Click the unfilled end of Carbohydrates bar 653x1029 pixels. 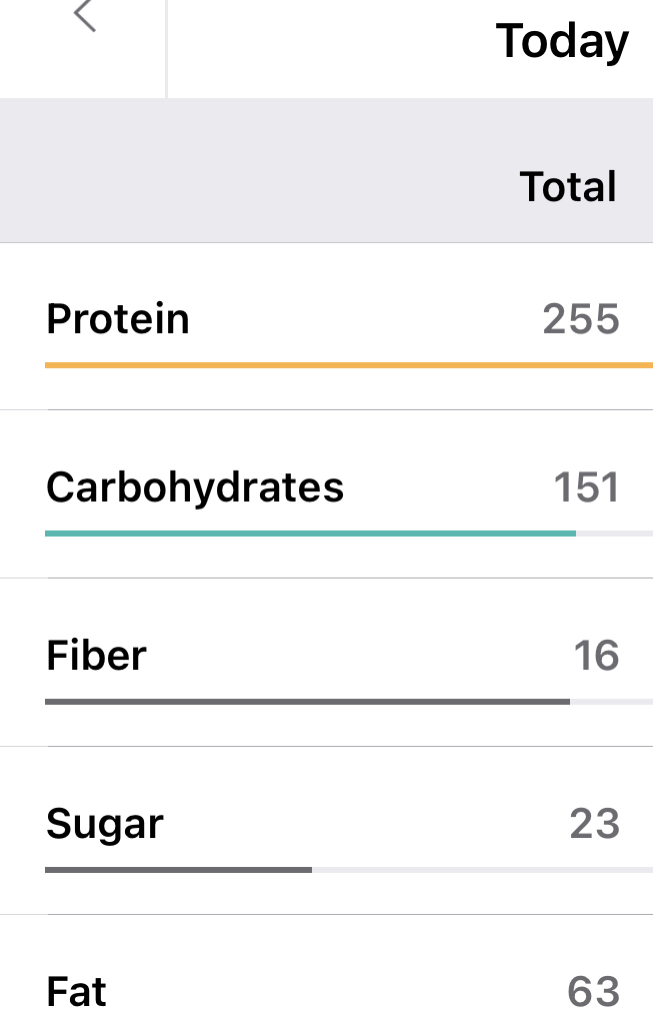pos(613,533)
